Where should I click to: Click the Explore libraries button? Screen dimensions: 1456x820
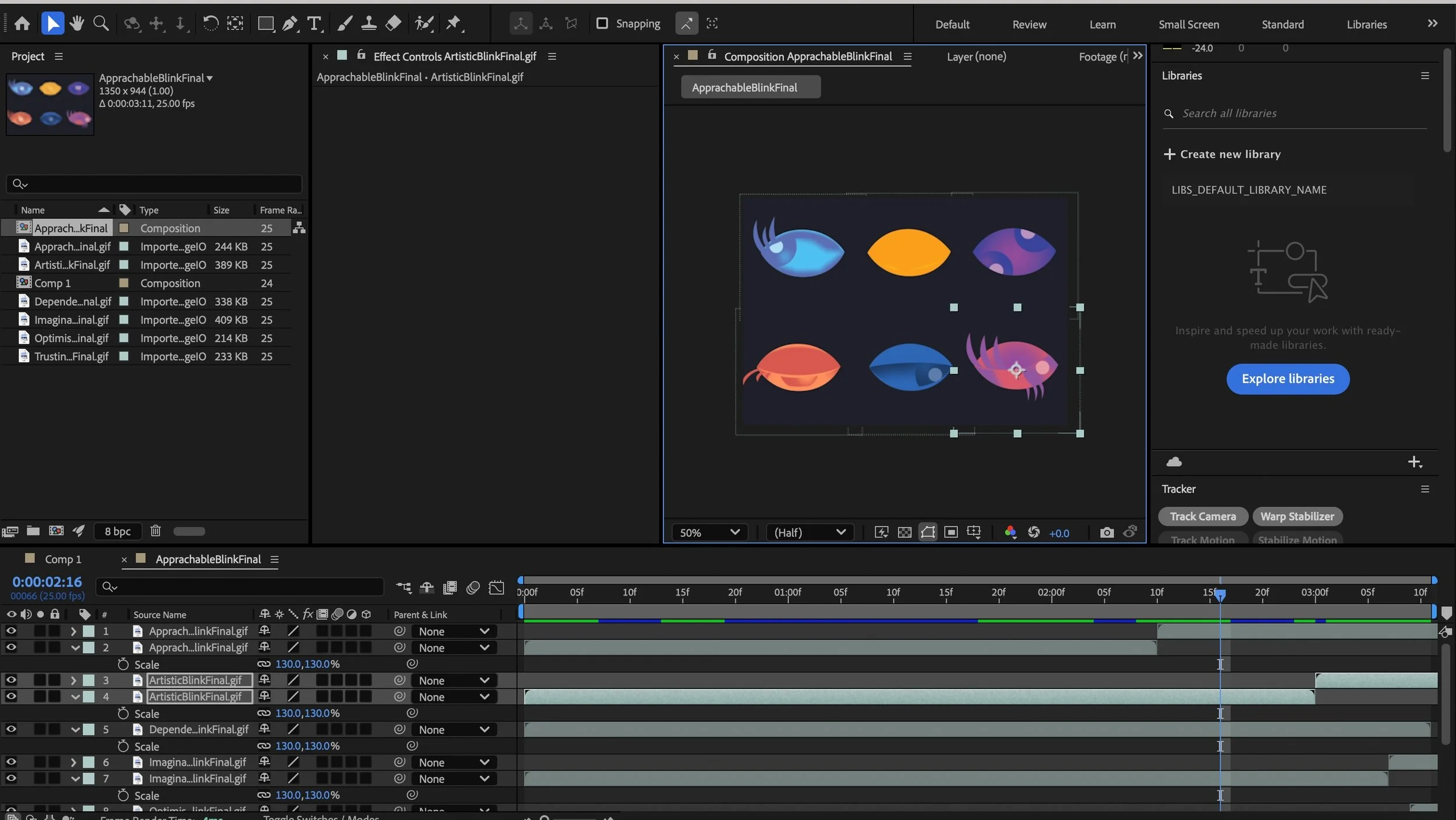[x=1287, y=379]
